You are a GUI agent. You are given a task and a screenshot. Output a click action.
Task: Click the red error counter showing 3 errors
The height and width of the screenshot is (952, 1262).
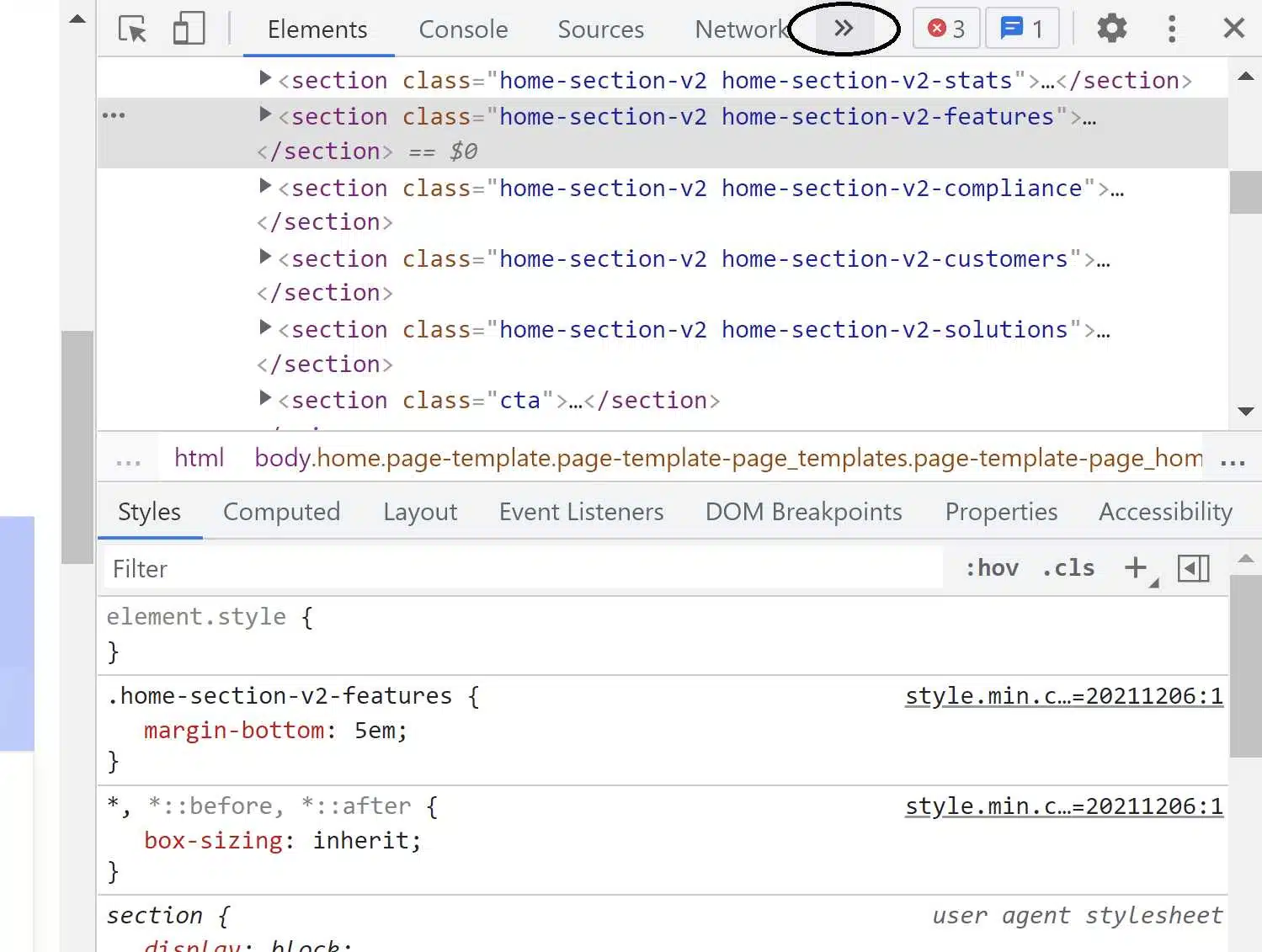pyautogui.click(x=945, y=28)
